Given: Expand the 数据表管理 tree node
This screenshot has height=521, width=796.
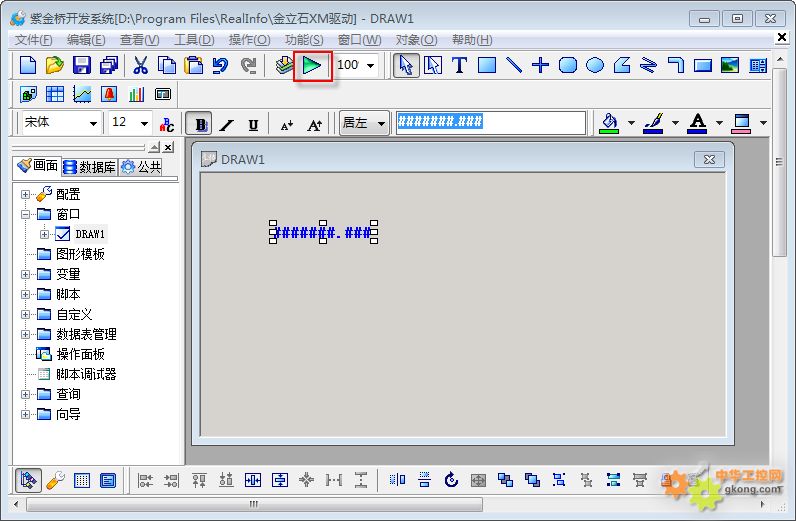Looking at the screenshot, I should point(25,334).
